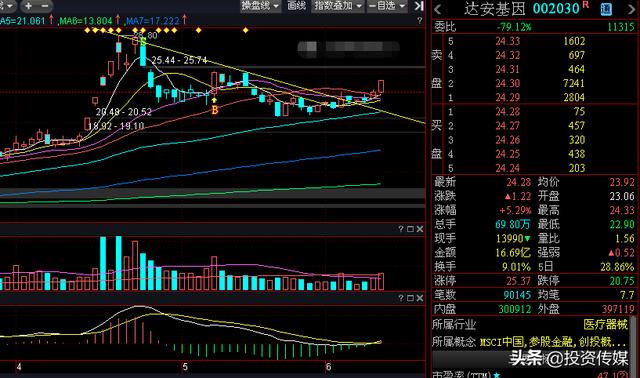Select buy level 5 price 24.24
The height and width of the screenshot is (378, 640).
pyautogui.click(x=508, y=168)
